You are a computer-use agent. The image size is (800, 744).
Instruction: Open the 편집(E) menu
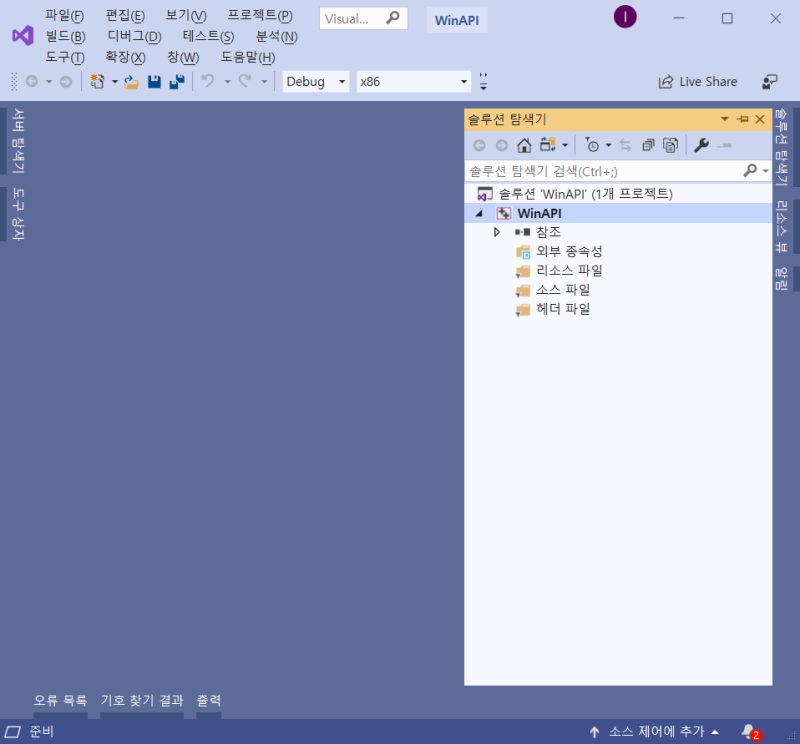pyautogui.click(x=125, y=16)
